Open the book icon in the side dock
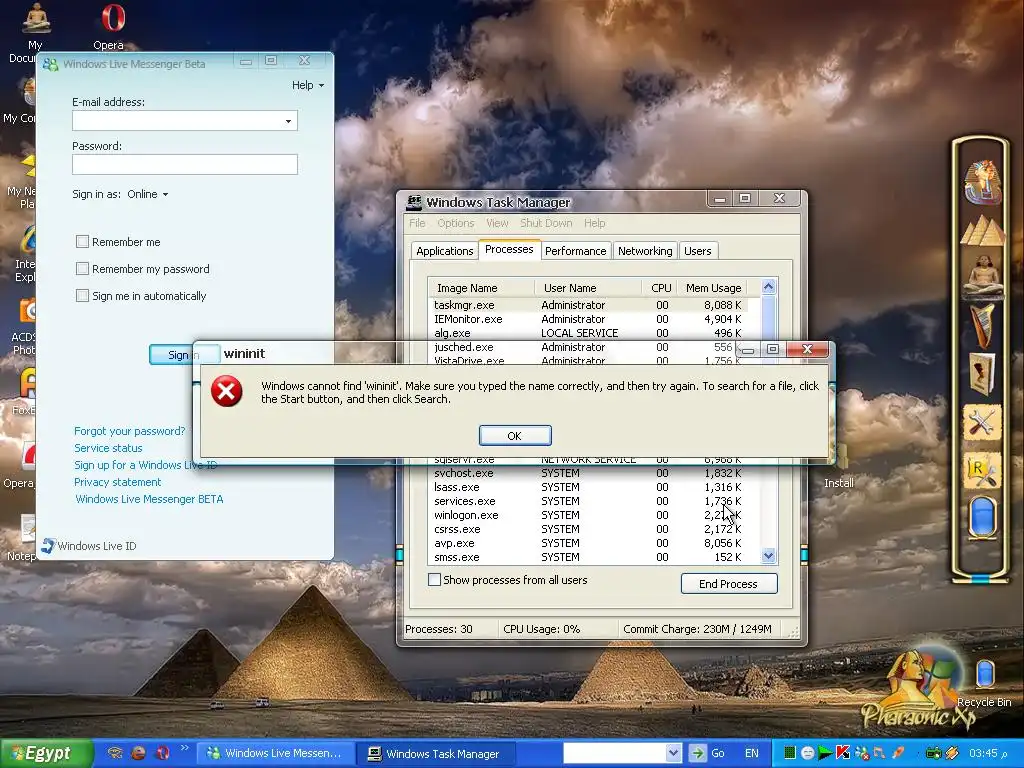Image resolution: width=1024 pixels, height=768 pixels. (x=982, y=374)
